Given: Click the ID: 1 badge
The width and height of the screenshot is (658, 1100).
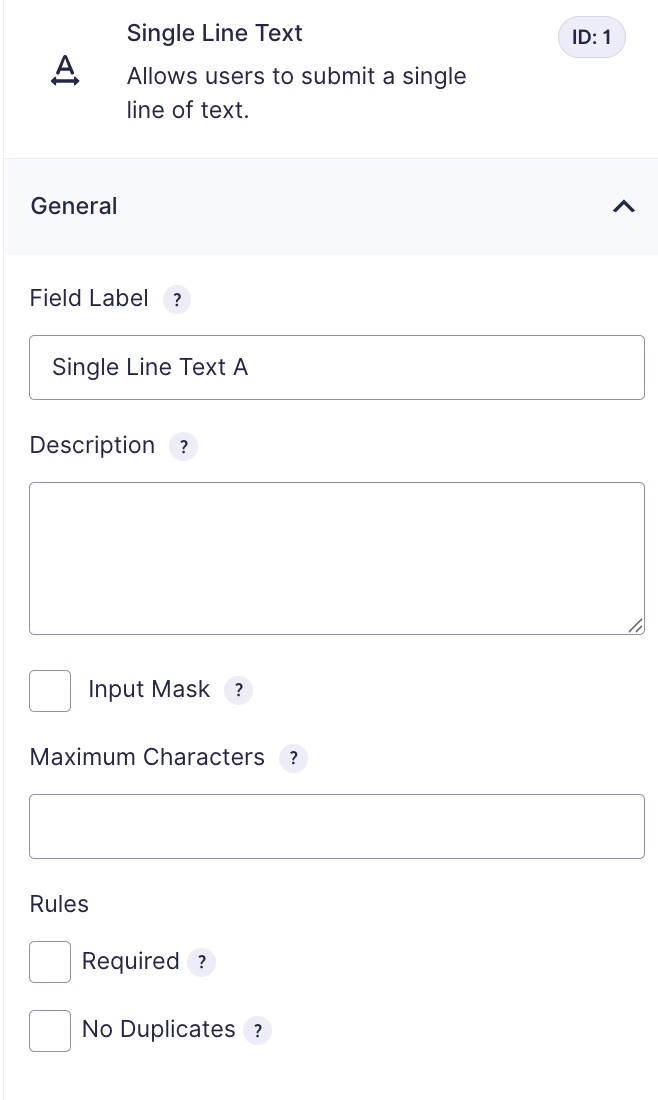Looking at the screenshot, I should pyautogui.click(x=591, y=37).
